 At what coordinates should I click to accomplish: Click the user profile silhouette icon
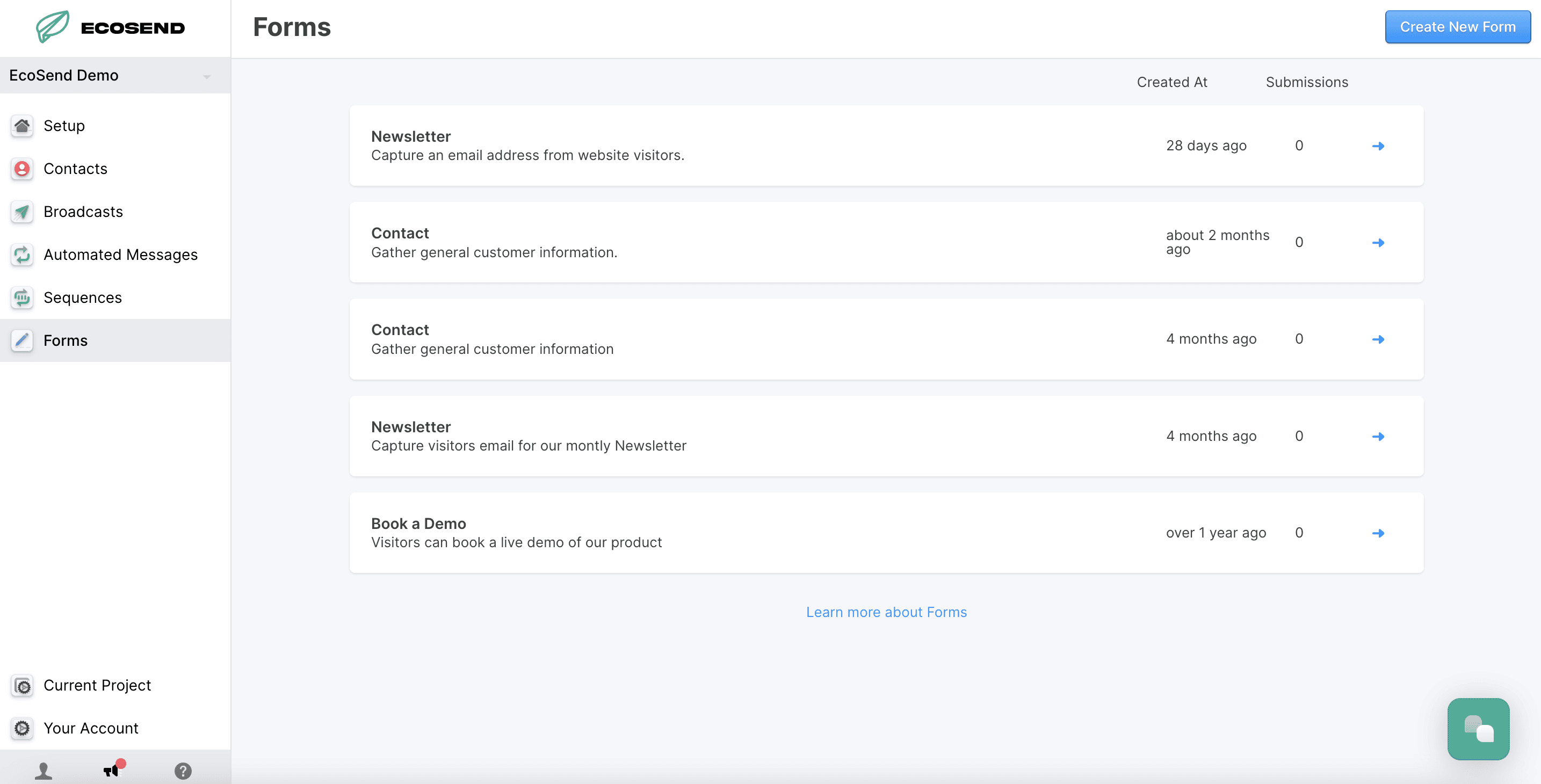pos(43,771)
